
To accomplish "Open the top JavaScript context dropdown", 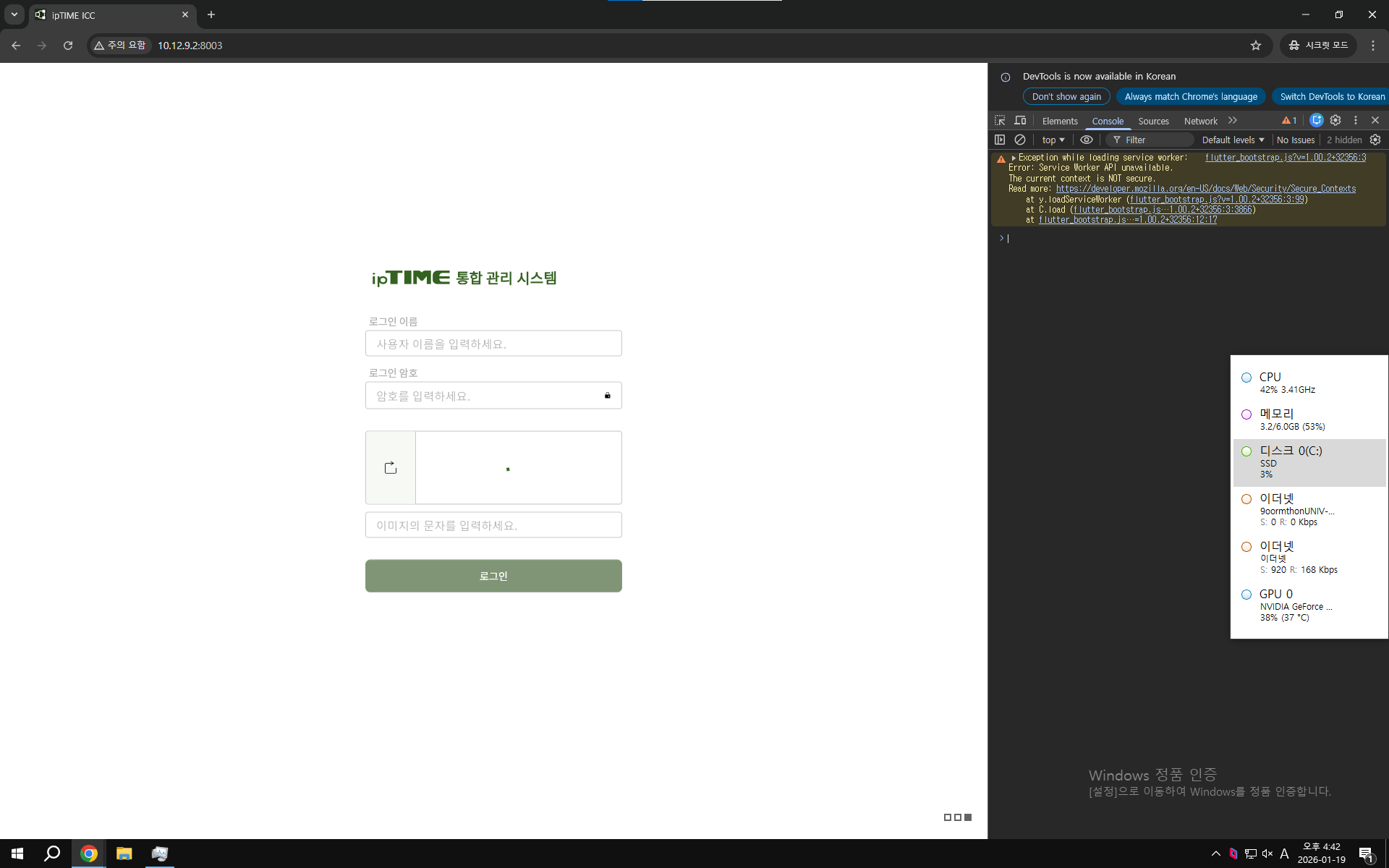I will (1053, 140).
